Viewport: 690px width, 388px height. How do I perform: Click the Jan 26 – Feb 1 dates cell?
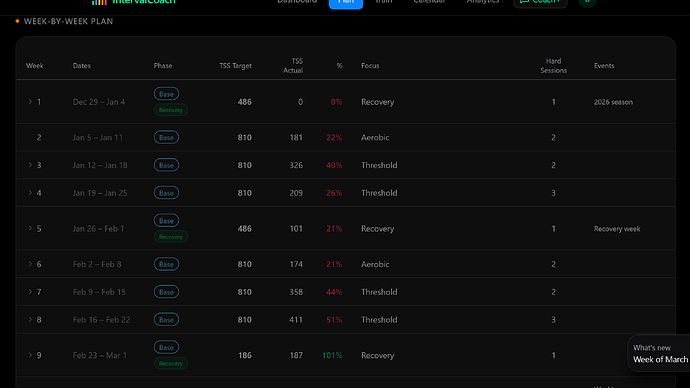click(99, 228)
